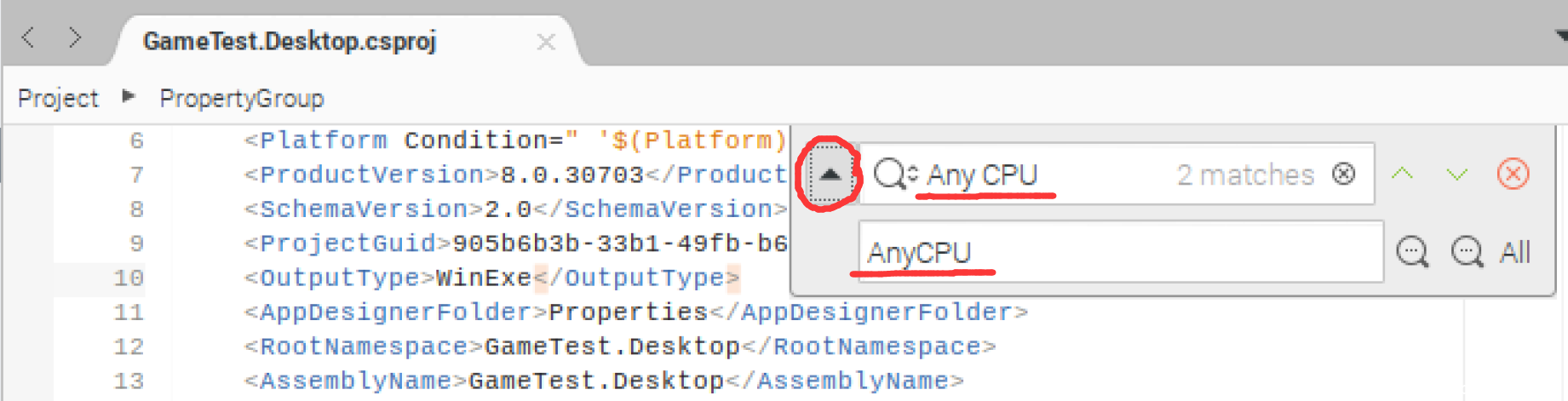Close the GameTest.Desktop.csproj tab

click(546, 42)
